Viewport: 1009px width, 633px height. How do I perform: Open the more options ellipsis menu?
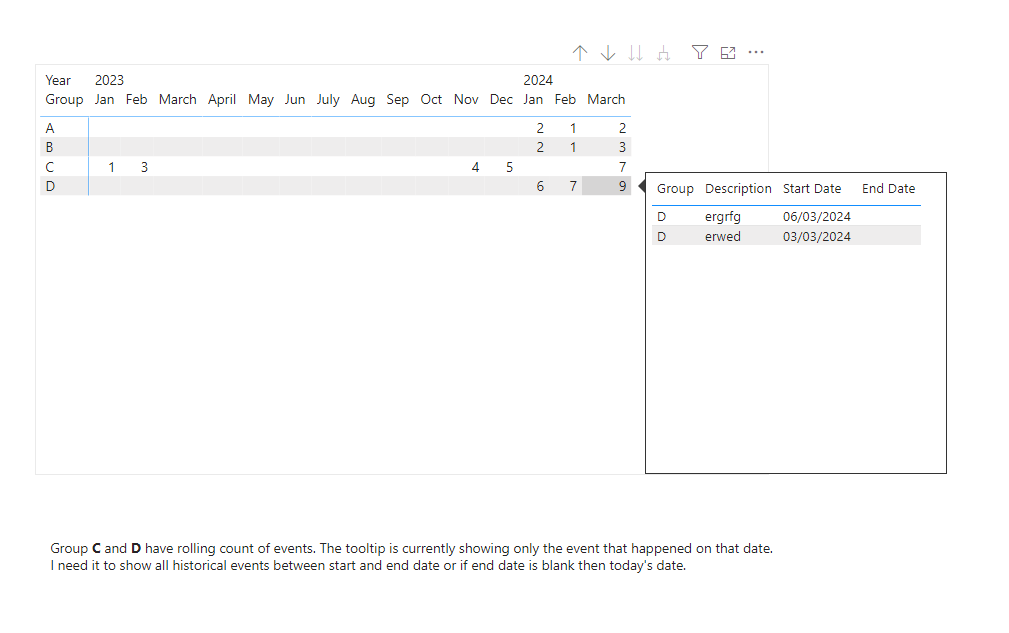click(756, 52)
